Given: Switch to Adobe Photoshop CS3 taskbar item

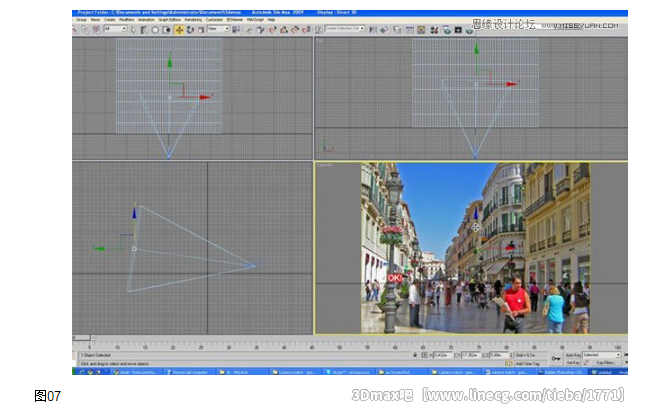Looking at the screenshot, I should (560, 372).
